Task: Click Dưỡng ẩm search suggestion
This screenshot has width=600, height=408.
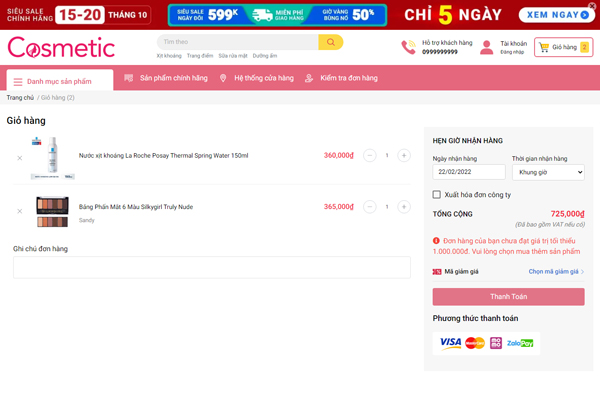Action: [x=265, y=56]
